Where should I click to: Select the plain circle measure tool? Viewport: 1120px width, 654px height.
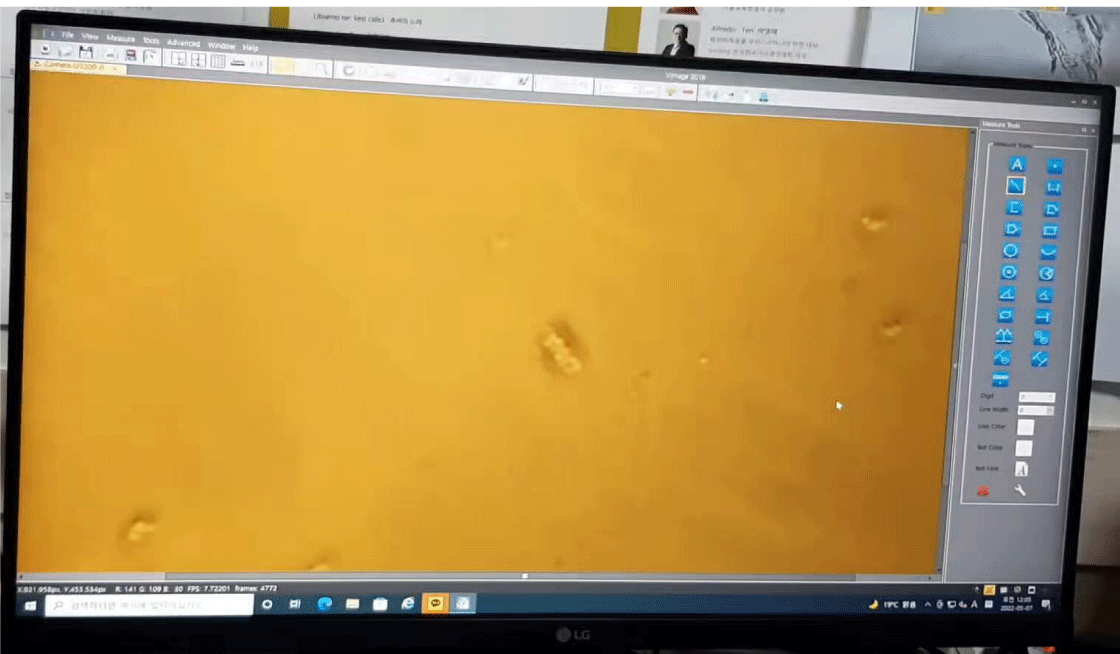(x=1011, y=251)
